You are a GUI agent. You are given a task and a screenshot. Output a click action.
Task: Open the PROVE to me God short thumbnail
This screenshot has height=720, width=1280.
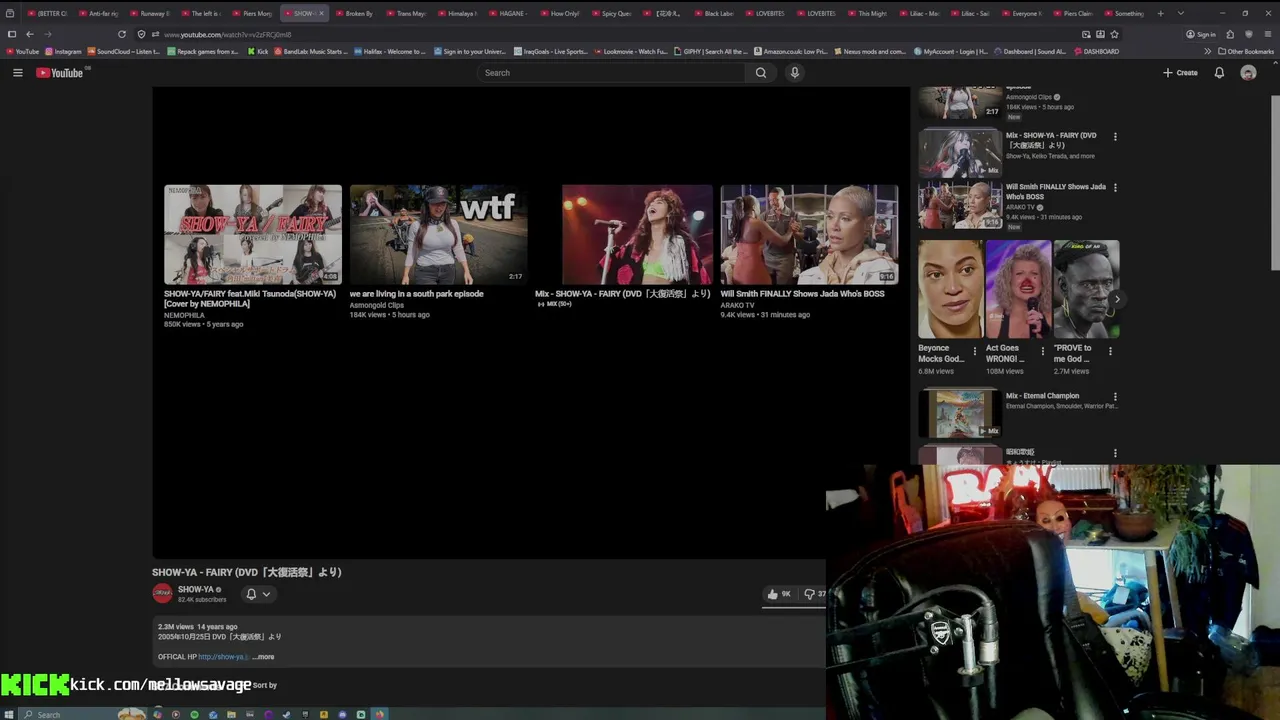tap(1086, 289)
